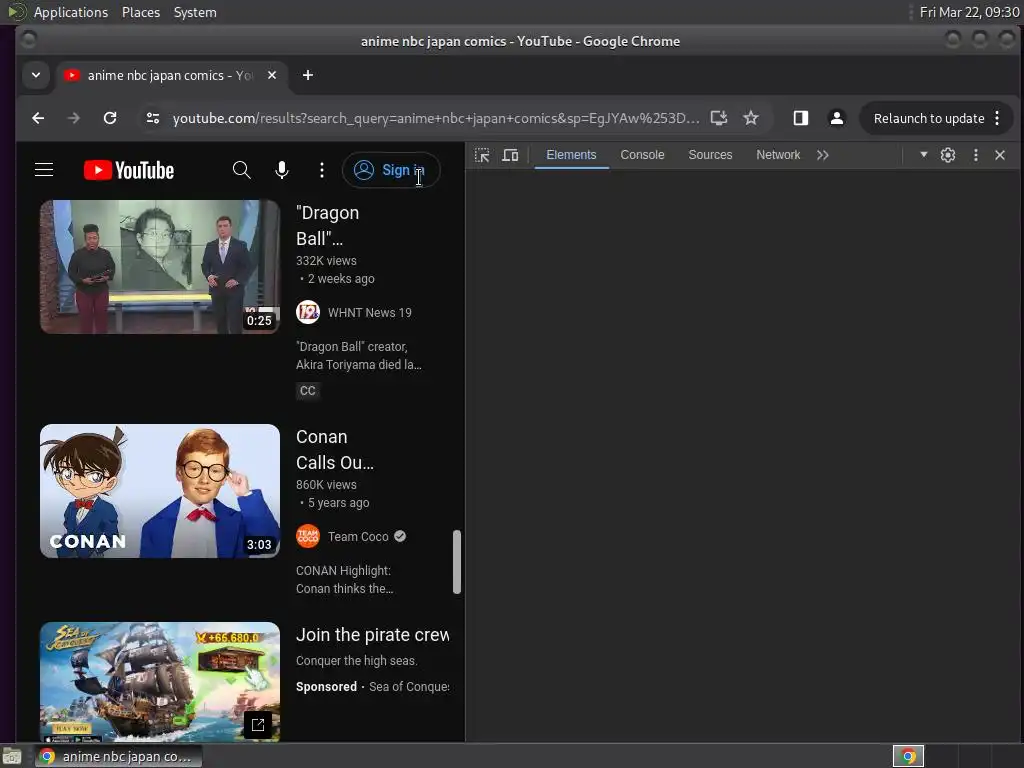The height and width of the screenshot is (768, 1024).
Task: Open the Places menu
Action: [140, 12]
